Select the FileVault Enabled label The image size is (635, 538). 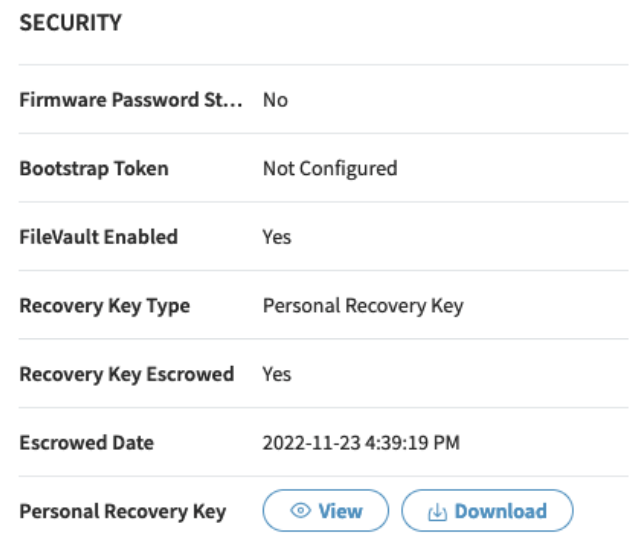98,237
